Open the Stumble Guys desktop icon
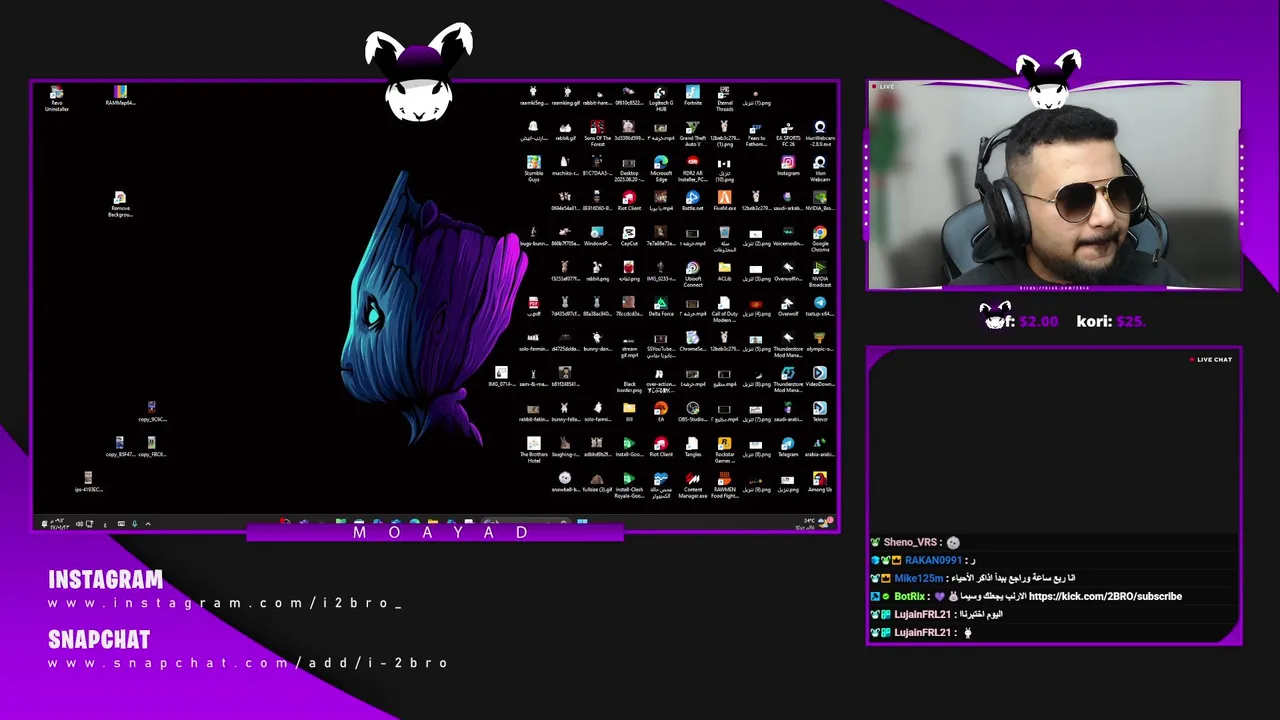The height and width of the screenshot is (720, 1280). pos(533,169)
